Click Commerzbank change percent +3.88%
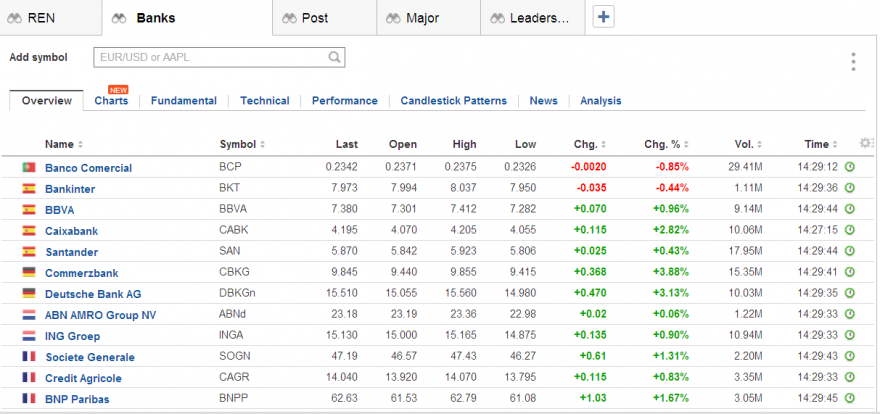Image resolution: width=880 pixels, height=414 pixels. coord(671,272)
